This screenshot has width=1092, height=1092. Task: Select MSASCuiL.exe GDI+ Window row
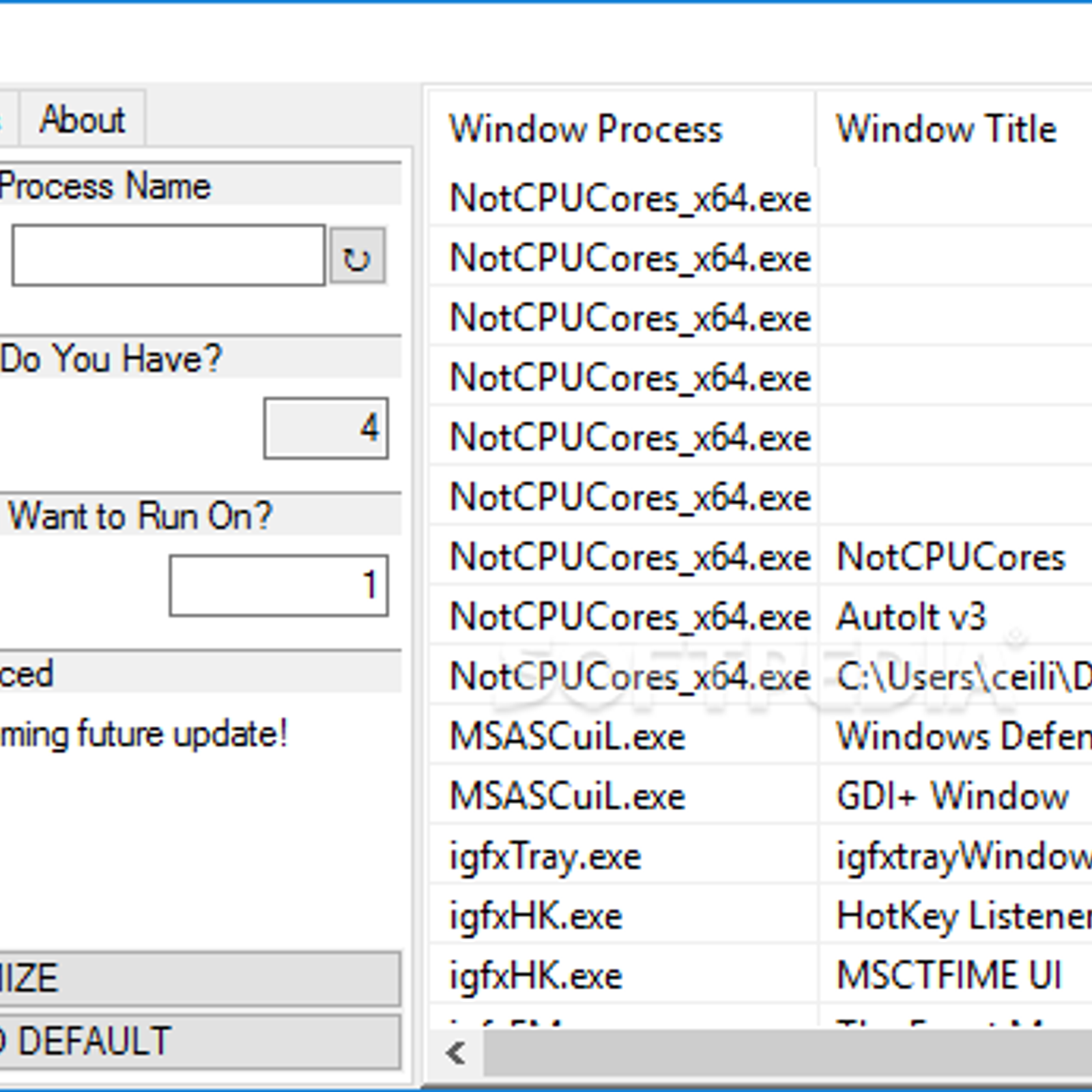pyautogui.click(x=760, y=796)
